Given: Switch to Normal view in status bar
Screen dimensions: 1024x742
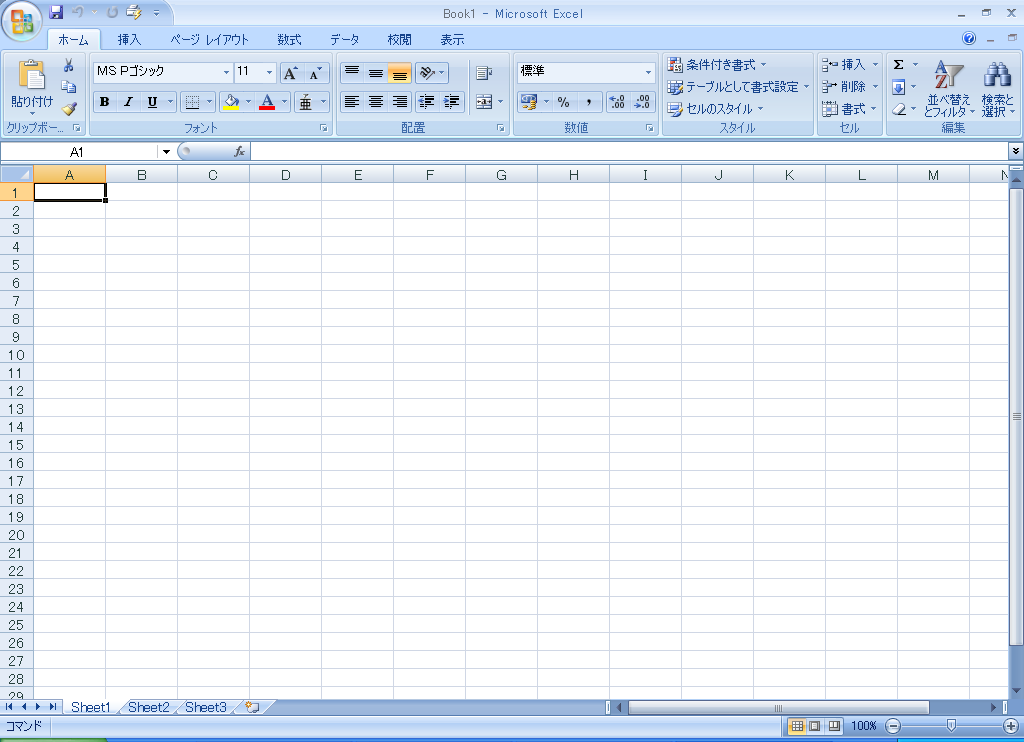Looking at the screenshot, I should coord(797,726).
